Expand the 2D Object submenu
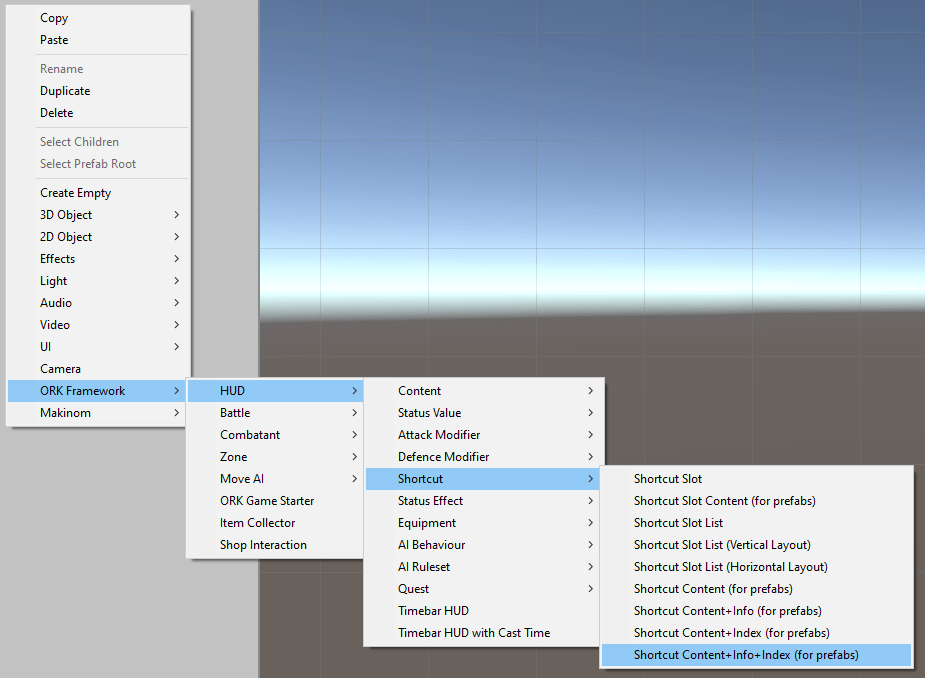The image size is (925, 678). pyautogui.click(x=66, y=236)
